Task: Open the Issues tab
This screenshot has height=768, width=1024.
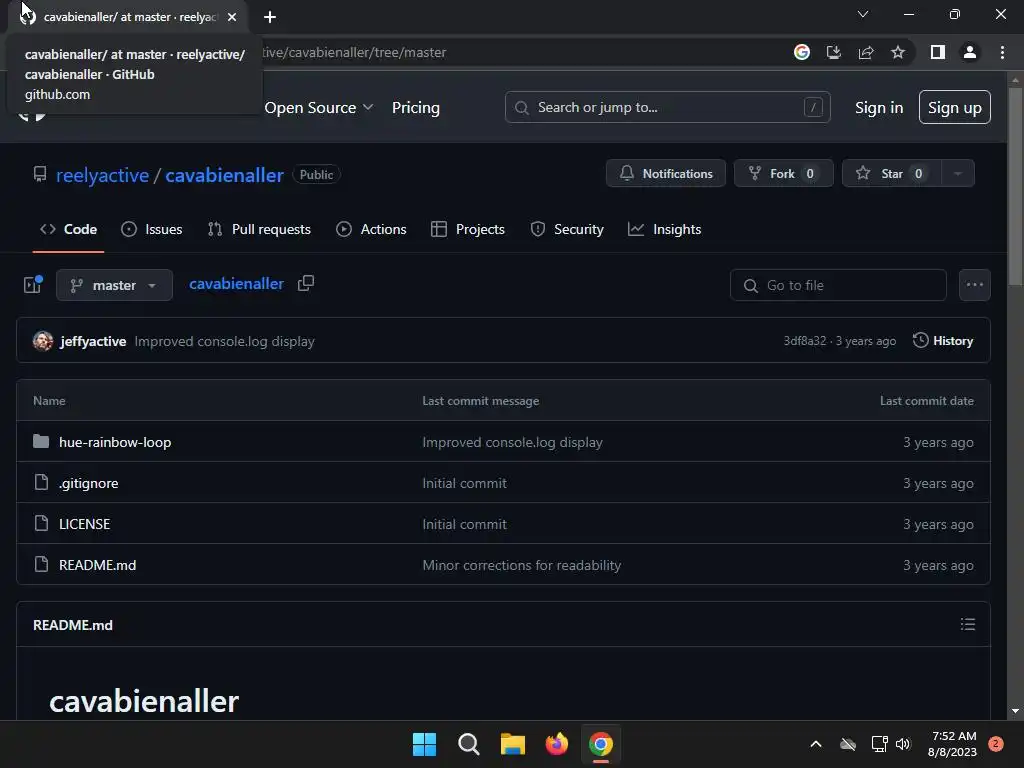Action: pos(152,229)
